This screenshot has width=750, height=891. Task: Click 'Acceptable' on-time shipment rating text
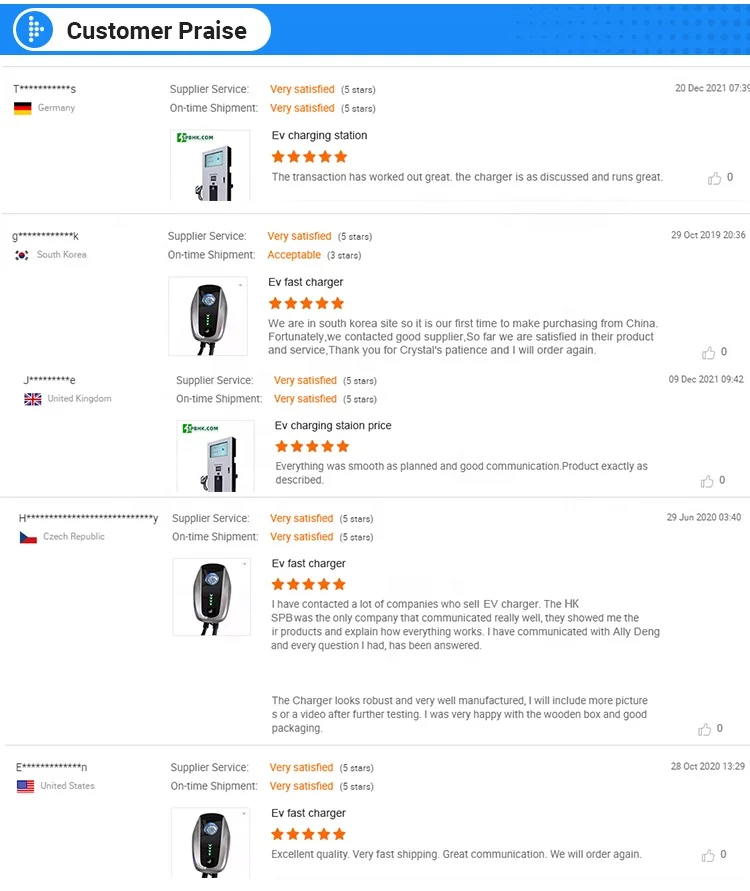294,255
